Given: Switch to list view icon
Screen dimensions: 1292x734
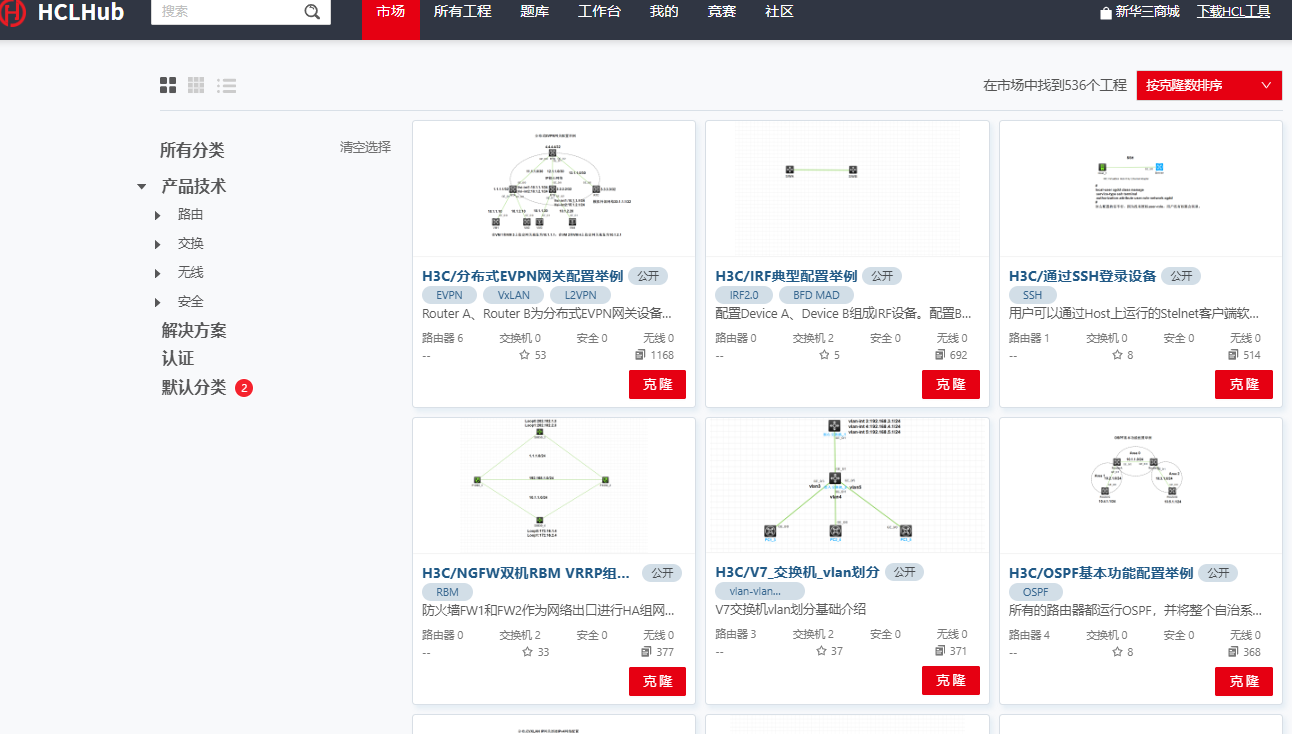Looking at the screenshot, I should [x=227, y=86].
